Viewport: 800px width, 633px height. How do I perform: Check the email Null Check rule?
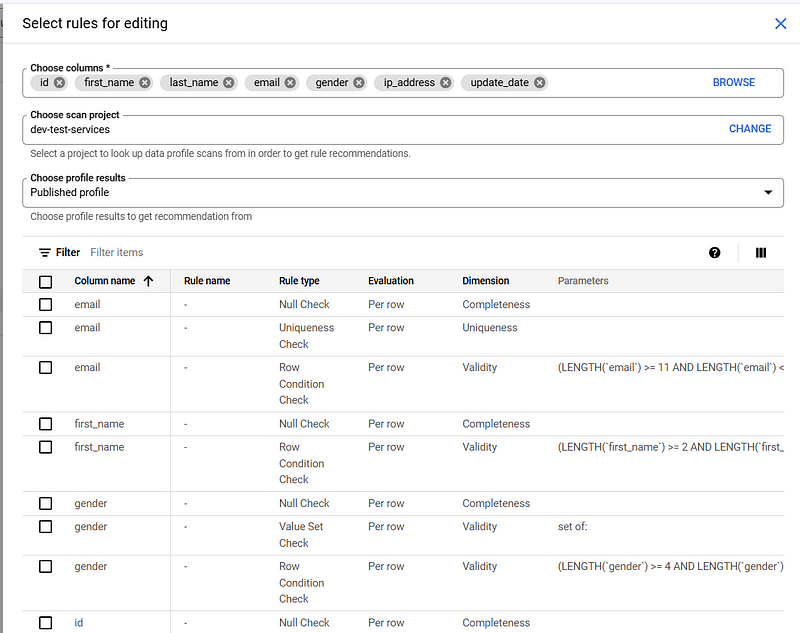point(46,305)
